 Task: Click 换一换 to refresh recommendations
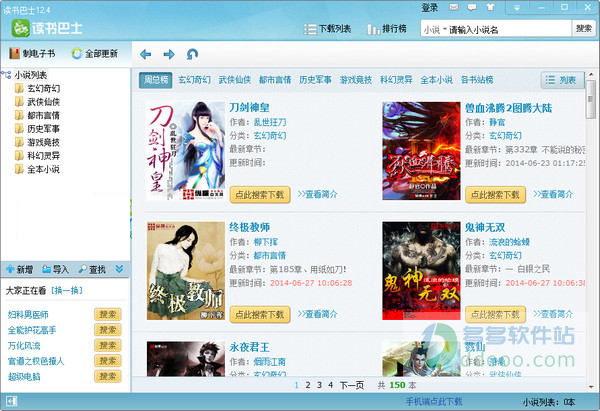[67, 290]
